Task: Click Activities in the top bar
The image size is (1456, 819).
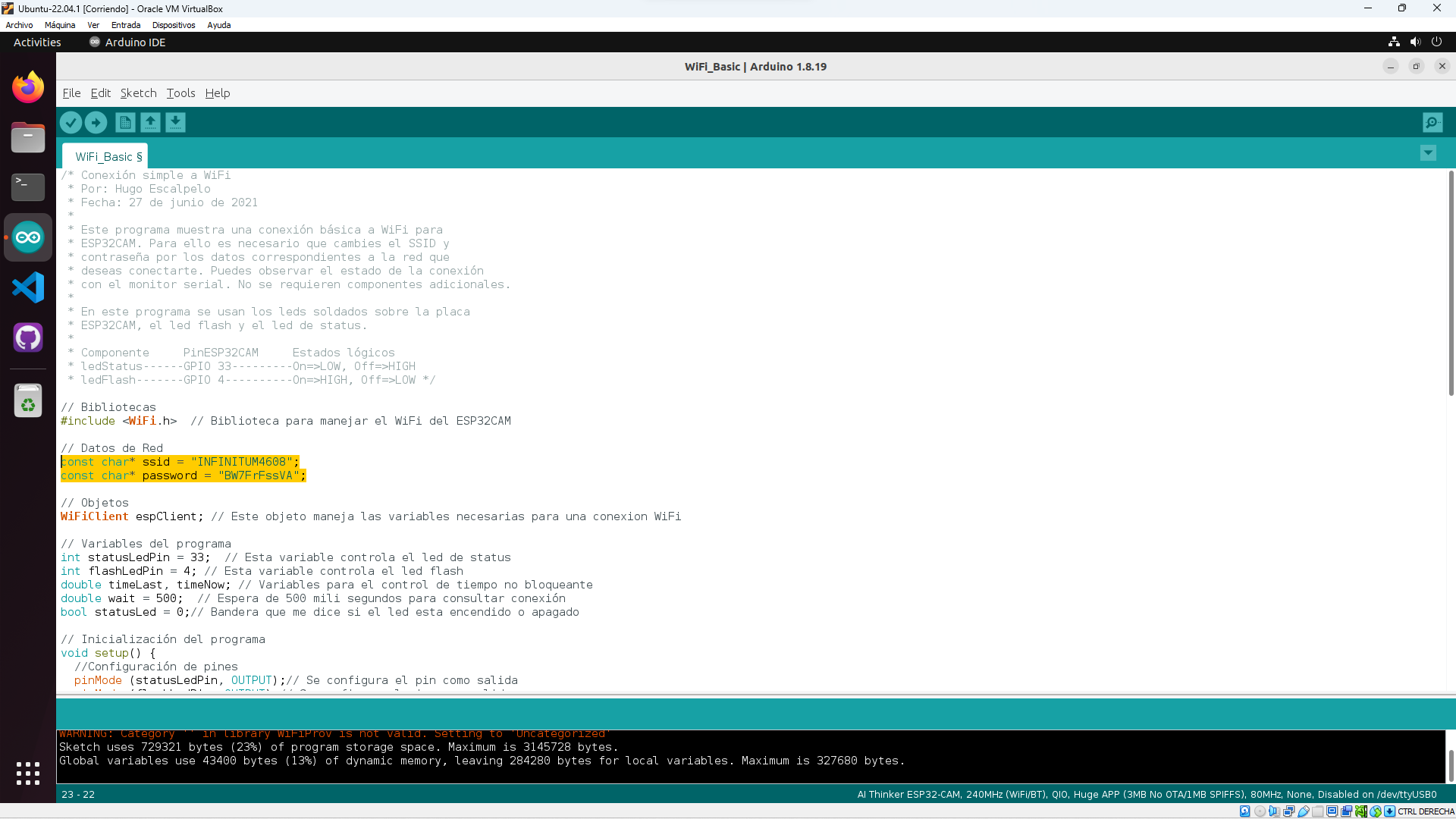Action: point(36,42)
